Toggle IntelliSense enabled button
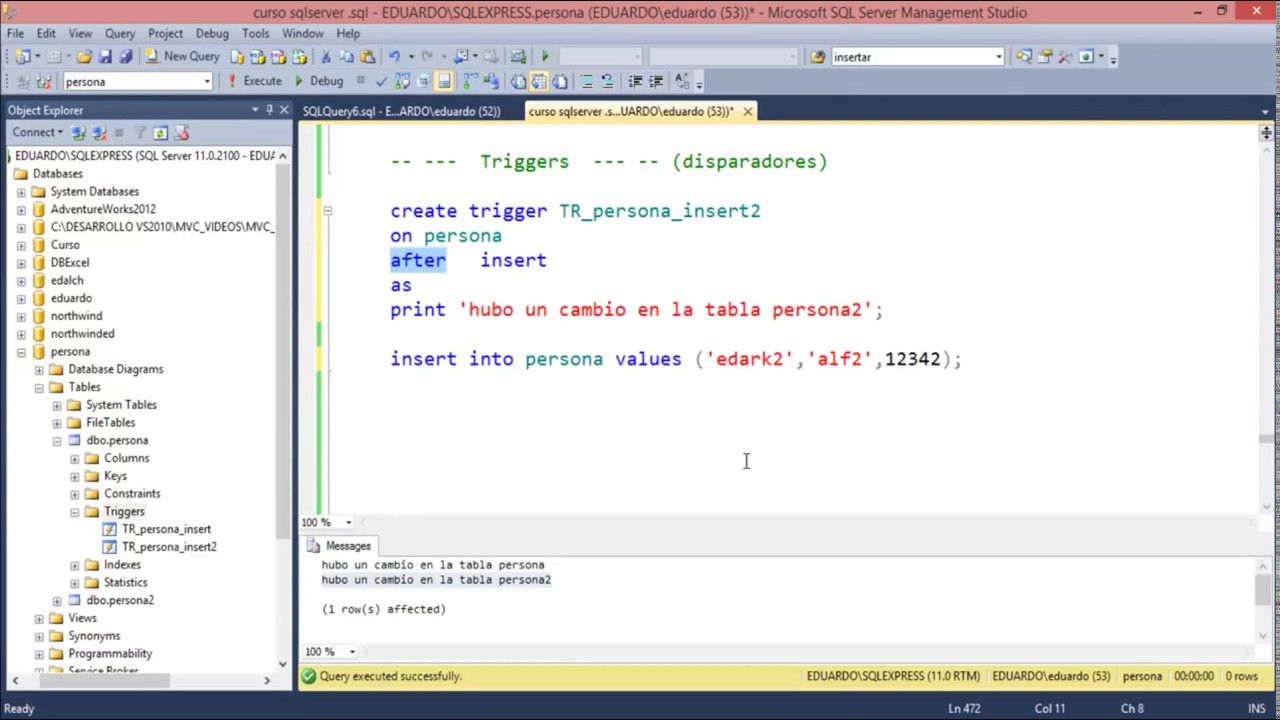This screenshot has width=1280, height=720. (444, 81)
